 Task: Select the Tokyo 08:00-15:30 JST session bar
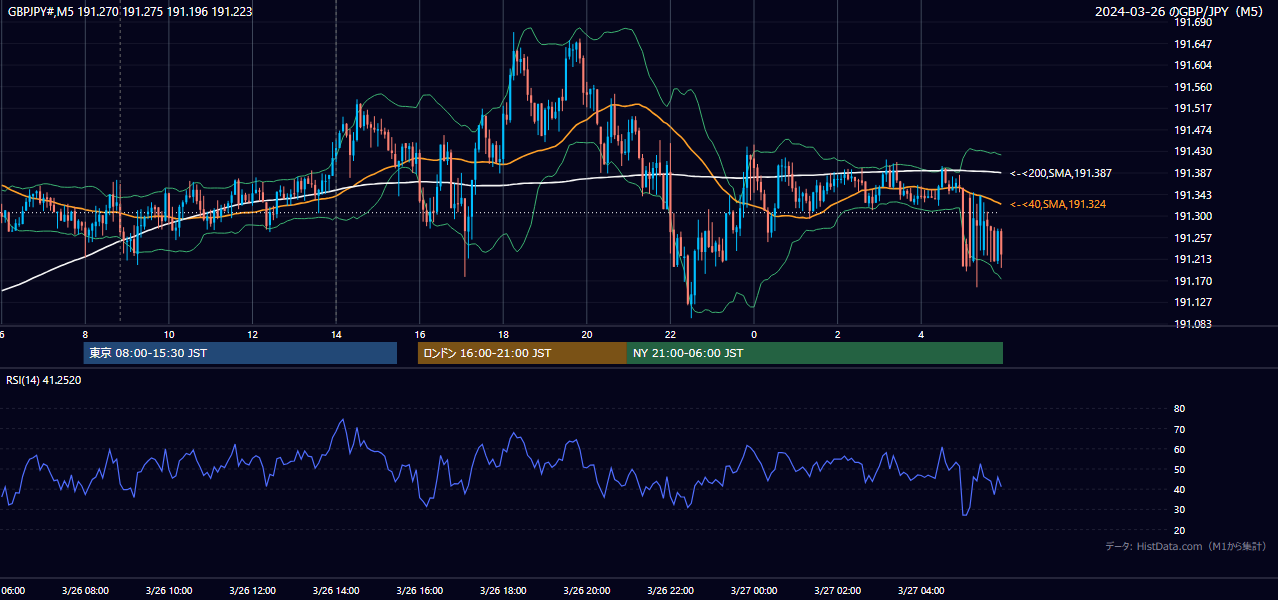[240, 353]
